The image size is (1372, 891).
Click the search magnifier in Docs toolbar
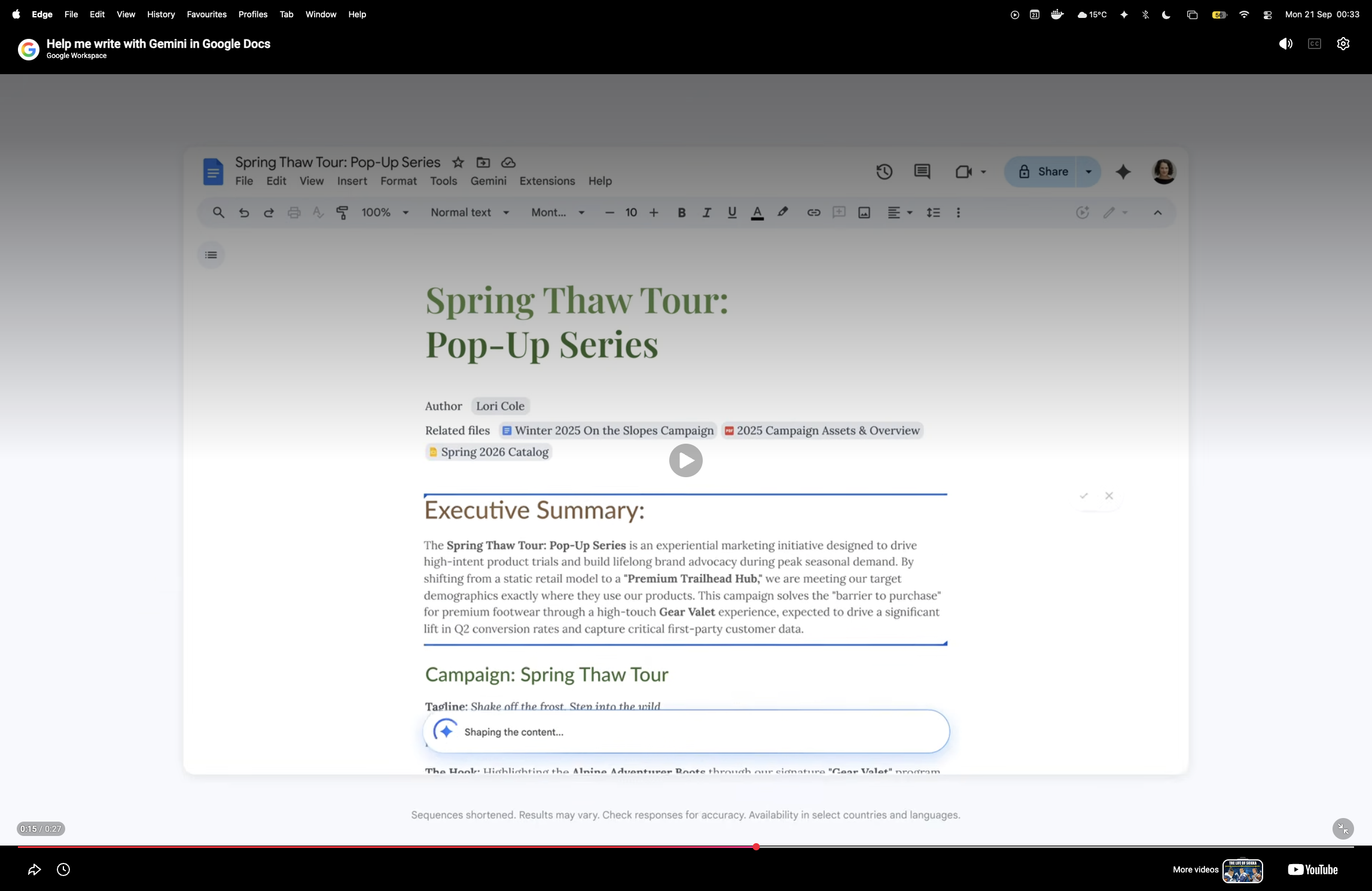coord(218,212)
